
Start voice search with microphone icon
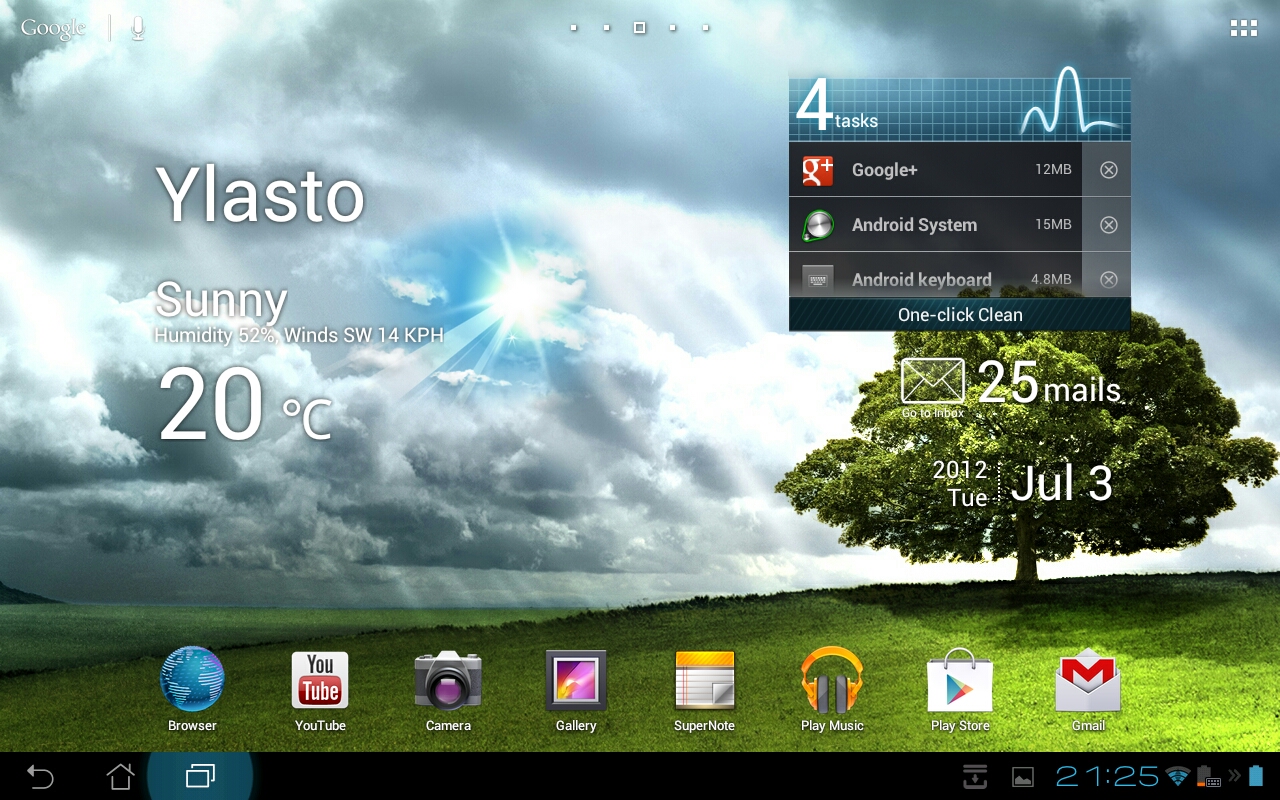coord(137,28)
